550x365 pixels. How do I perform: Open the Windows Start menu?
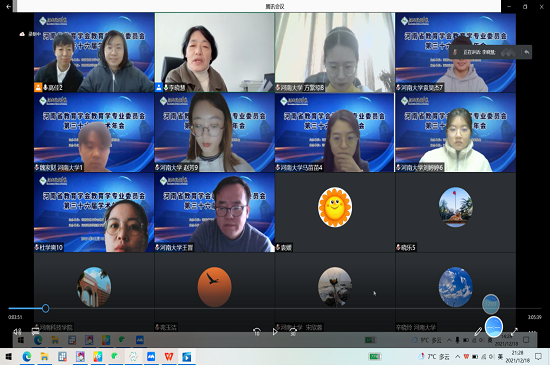coord(8,357)
